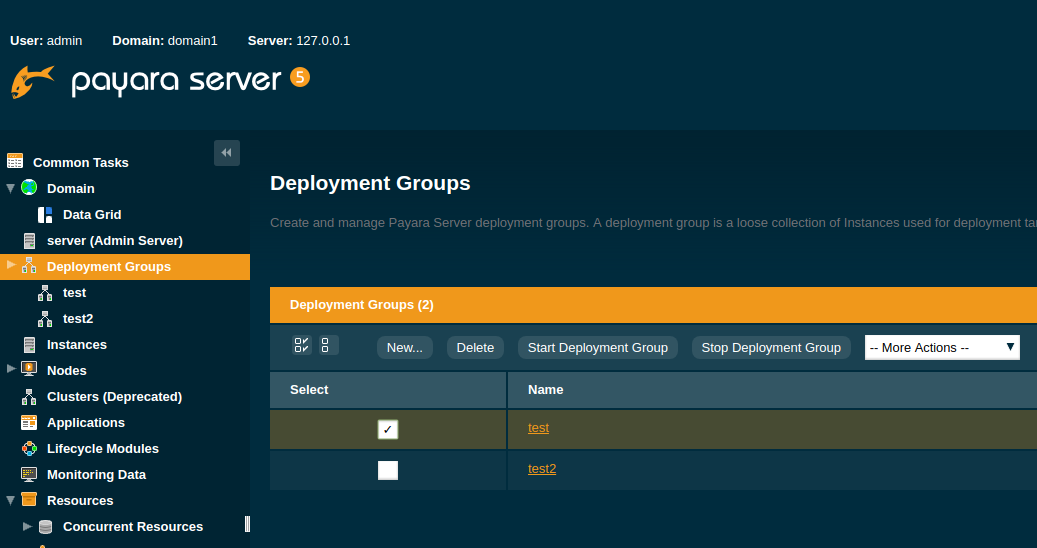Open Monitoring Data in sidebar
Screen dimensions: 1037x548
[97, 475]
